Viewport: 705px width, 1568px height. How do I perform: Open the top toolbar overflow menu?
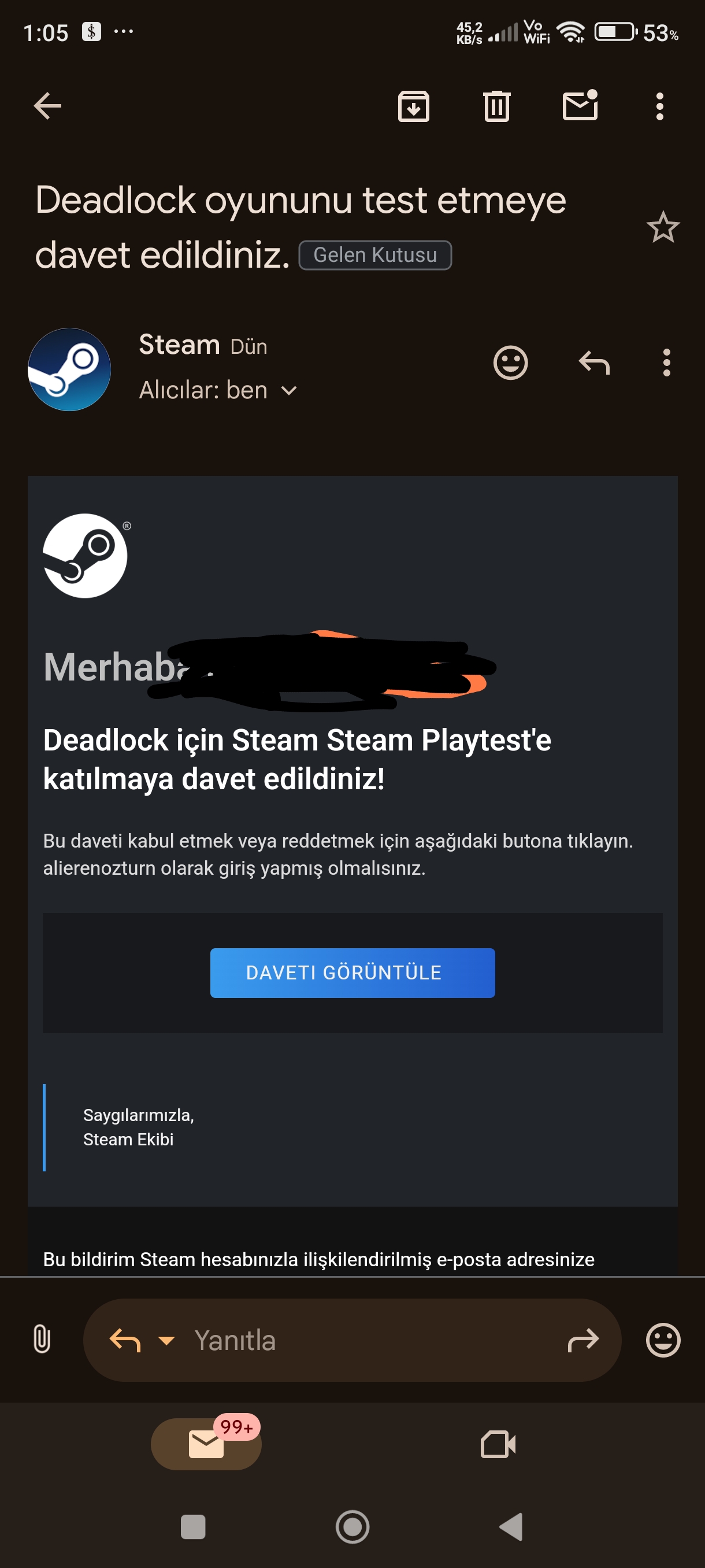pos(660,106)
